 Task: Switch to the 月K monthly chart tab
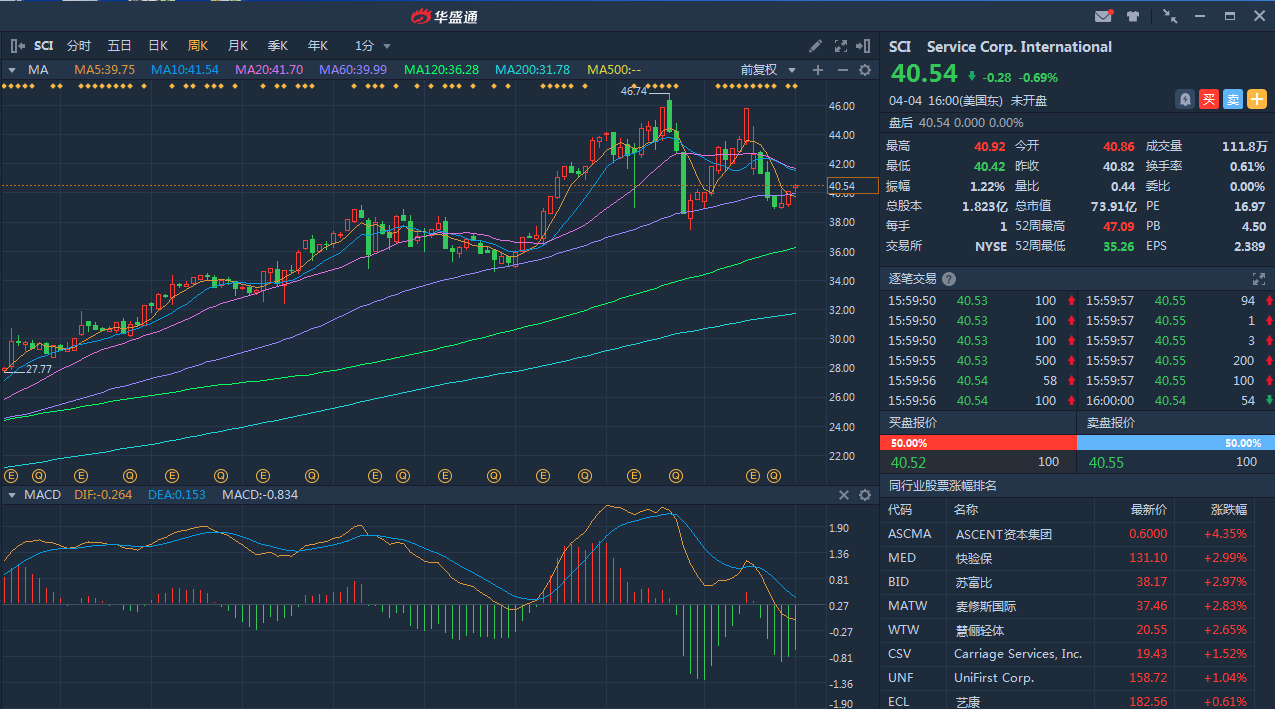tap(238, 46)
